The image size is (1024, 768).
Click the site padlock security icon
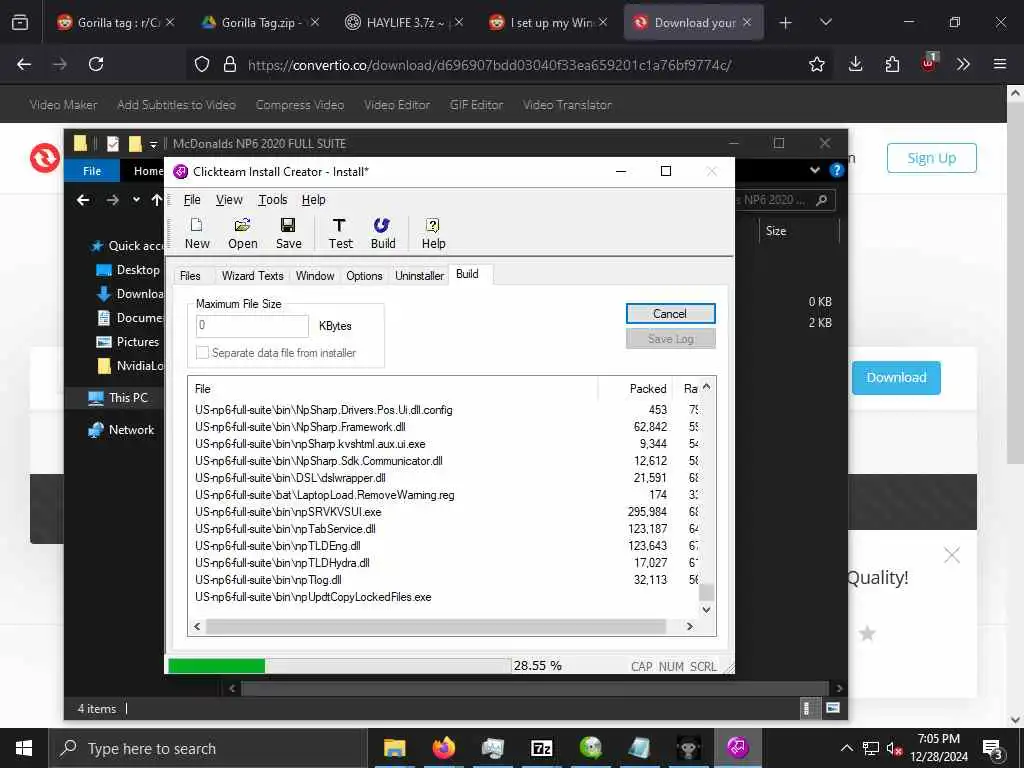click(x=230, y=64)
